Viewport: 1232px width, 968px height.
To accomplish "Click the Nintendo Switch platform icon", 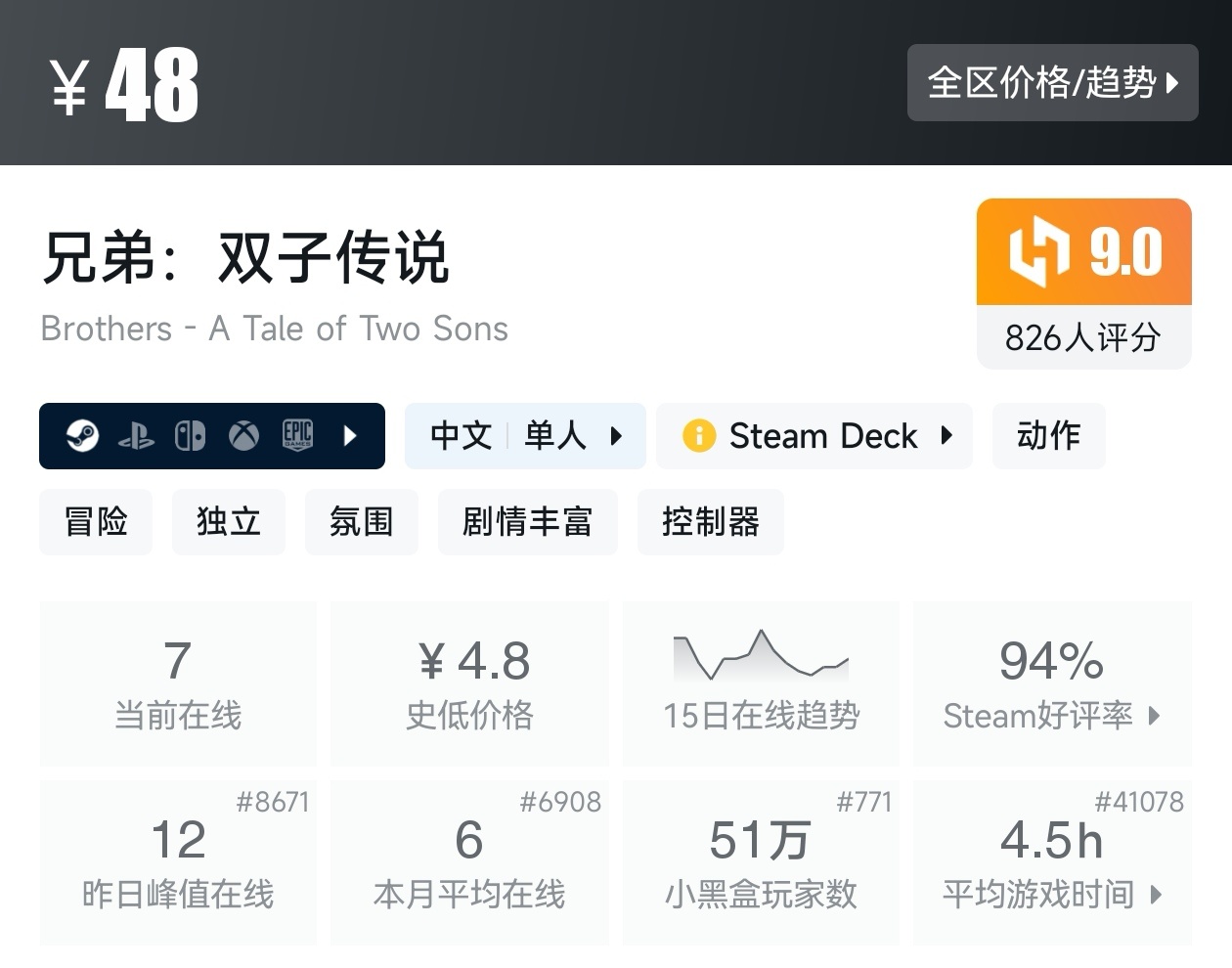I will 190,436.
